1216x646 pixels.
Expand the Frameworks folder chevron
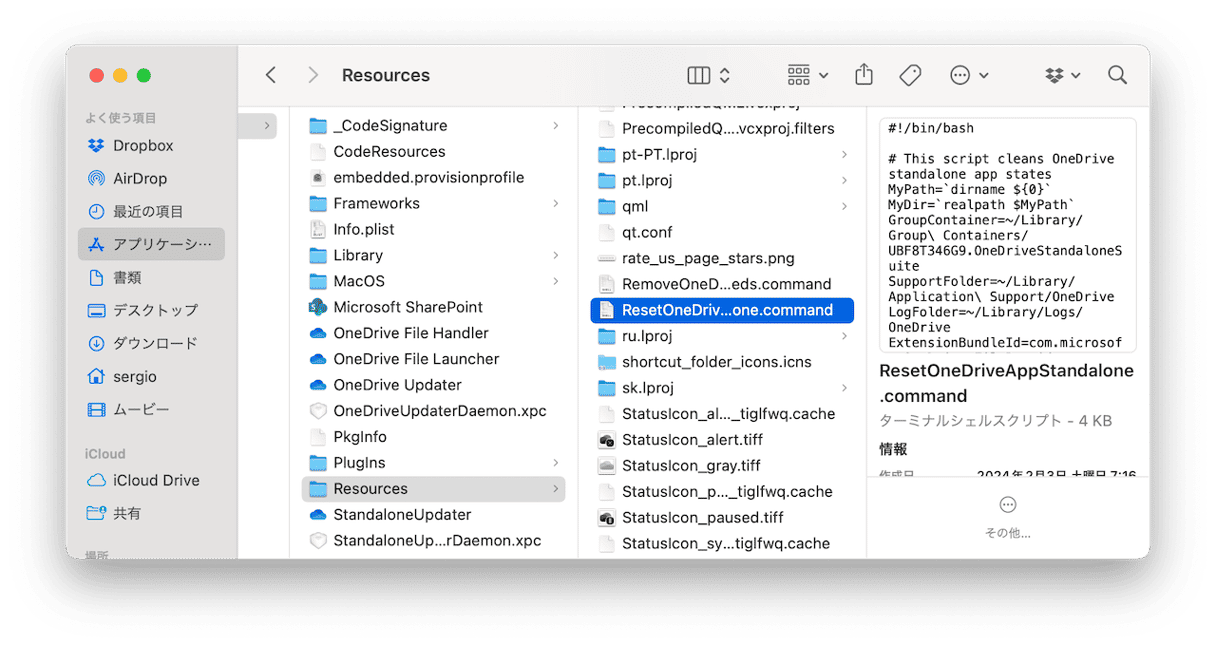click(555, 203)
